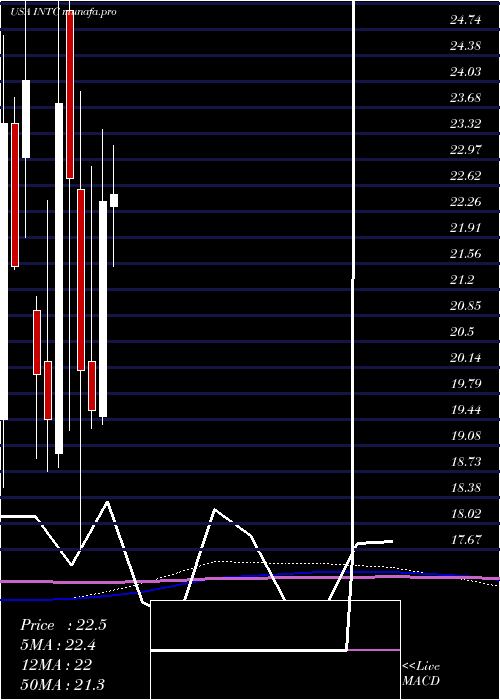Click the 24.03 price axis label
The height and width of the screenshot is (700, 500).
point(466,71)
